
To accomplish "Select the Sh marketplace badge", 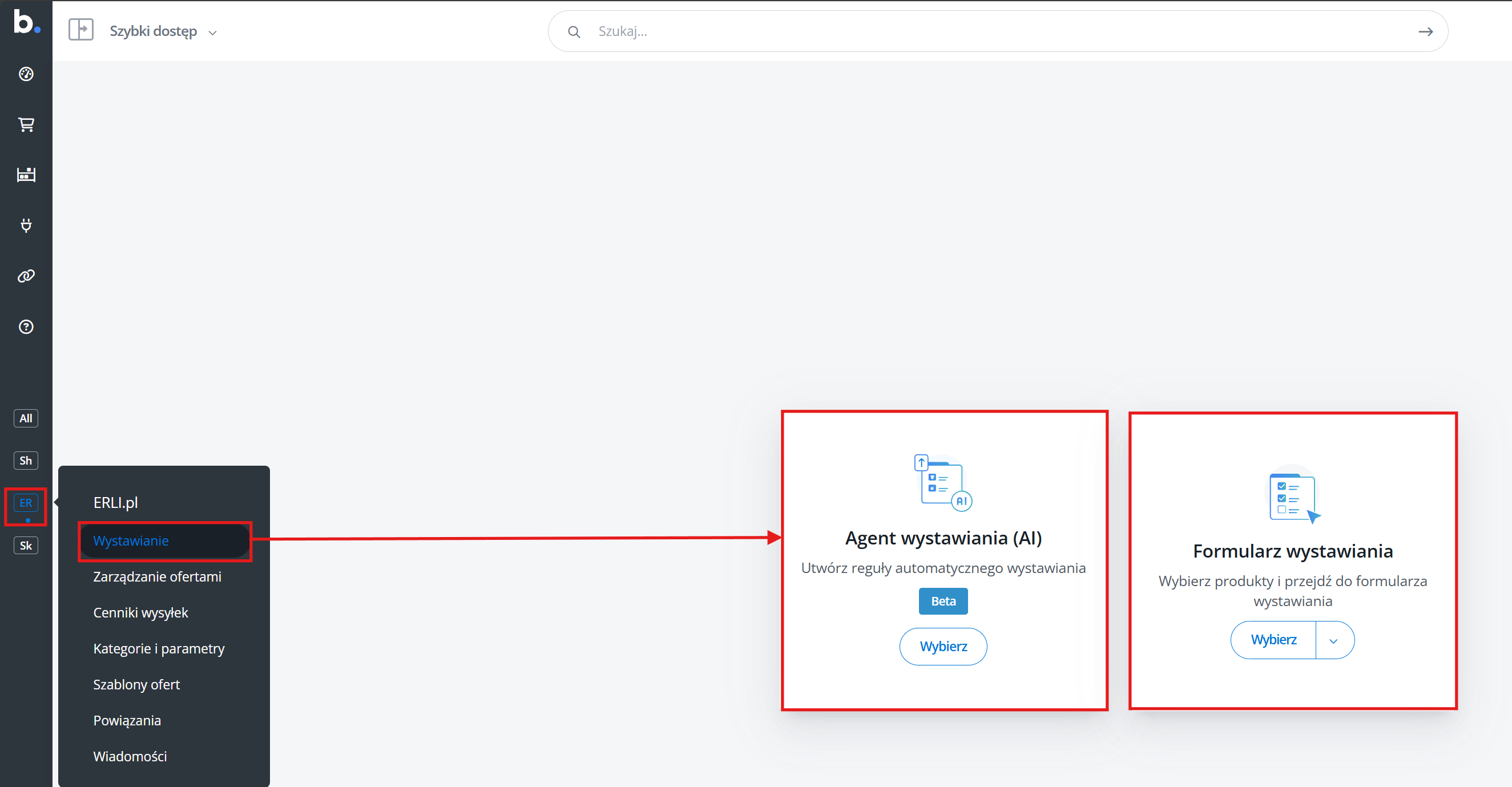I will tap(26, 461).
